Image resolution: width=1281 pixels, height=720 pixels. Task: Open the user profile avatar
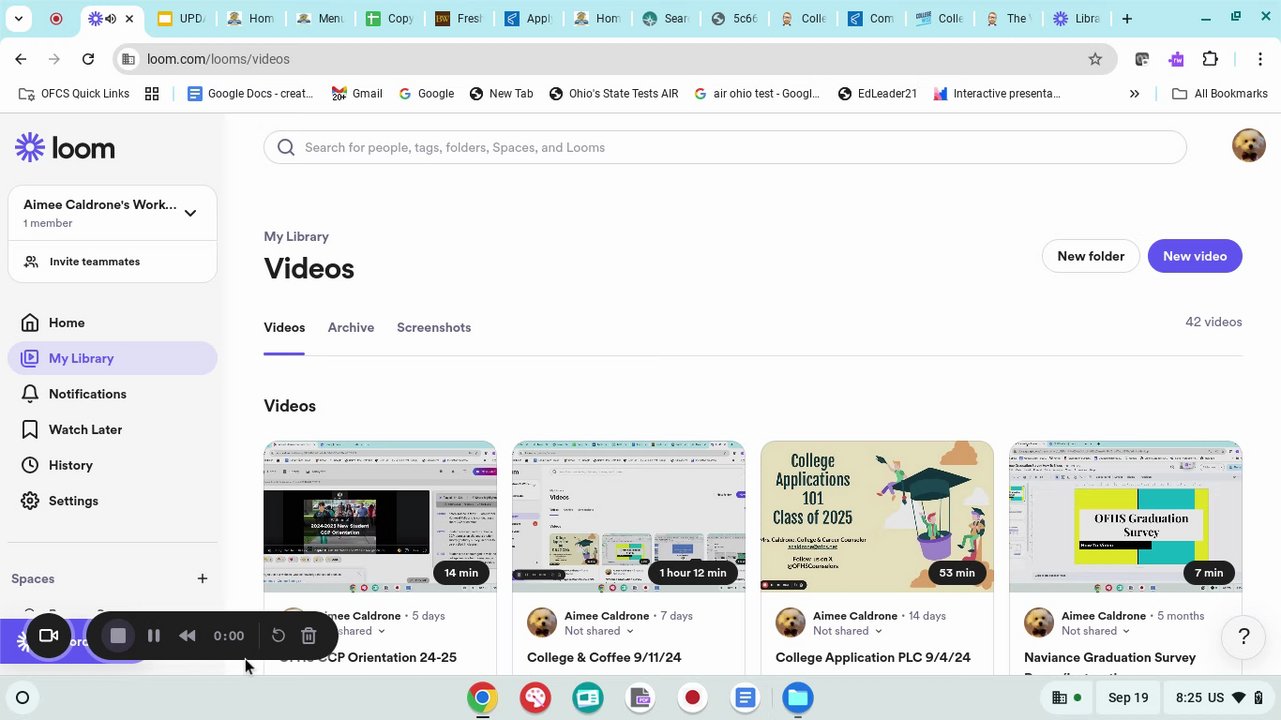(1249, 146)
